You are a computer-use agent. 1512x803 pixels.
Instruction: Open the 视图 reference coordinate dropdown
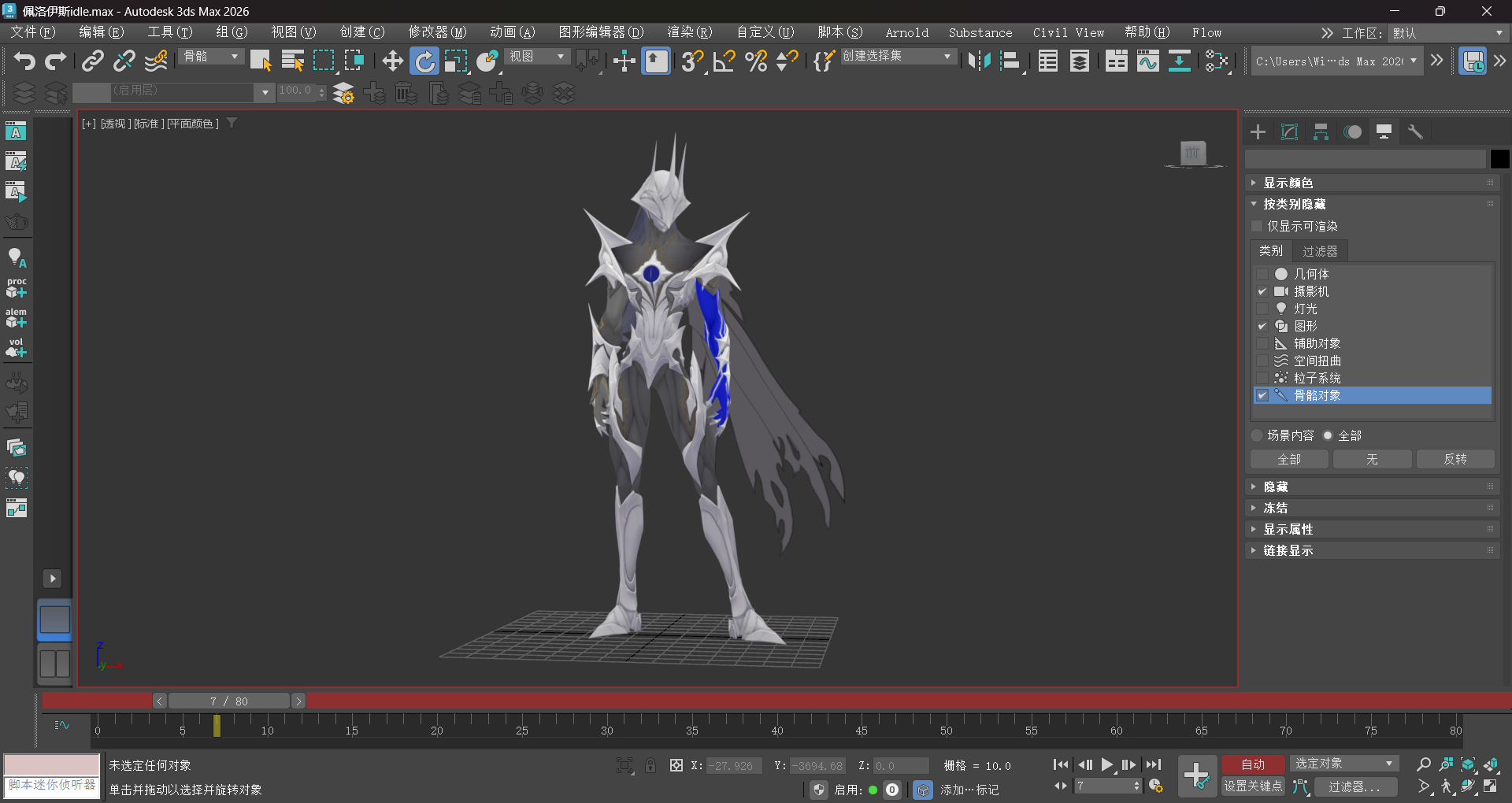(537, 57)
